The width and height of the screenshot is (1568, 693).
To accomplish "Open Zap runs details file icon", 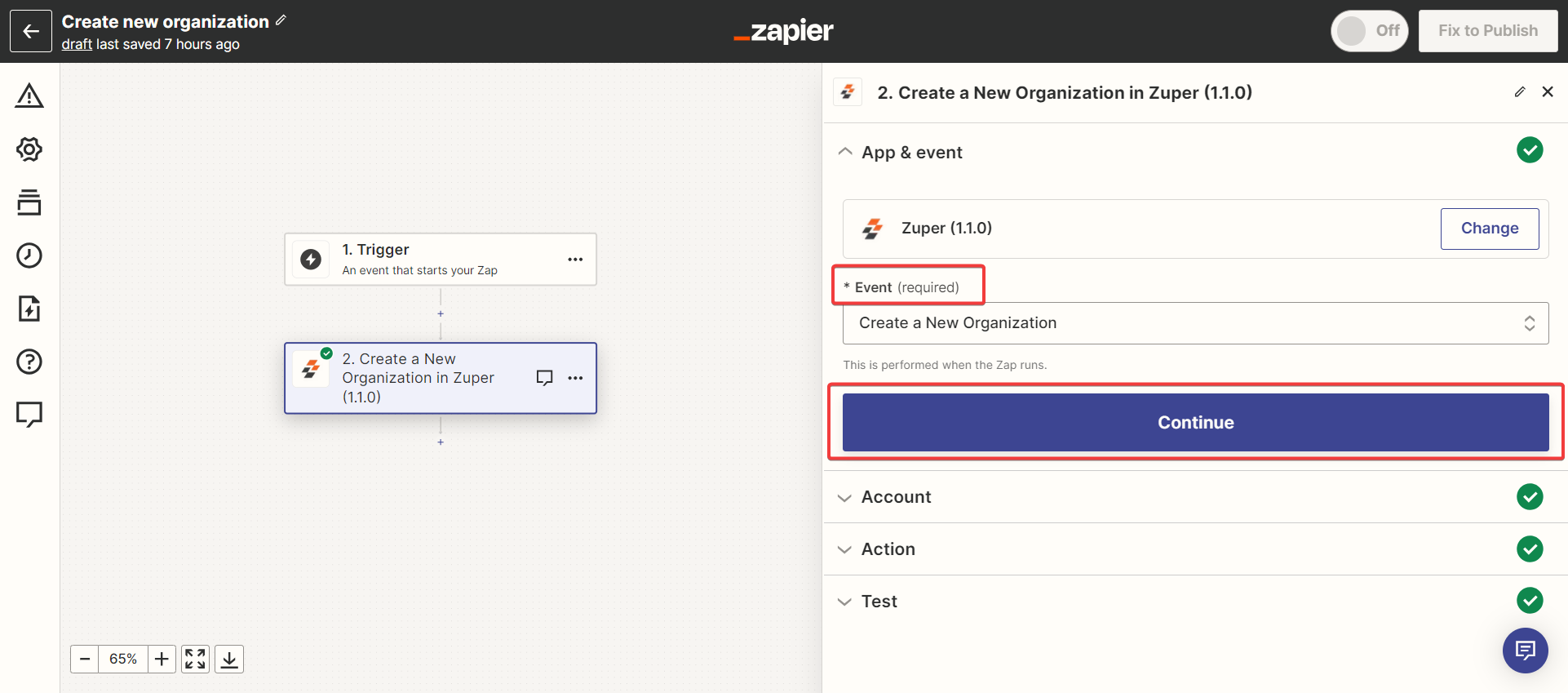I will (x=29, y=309).
